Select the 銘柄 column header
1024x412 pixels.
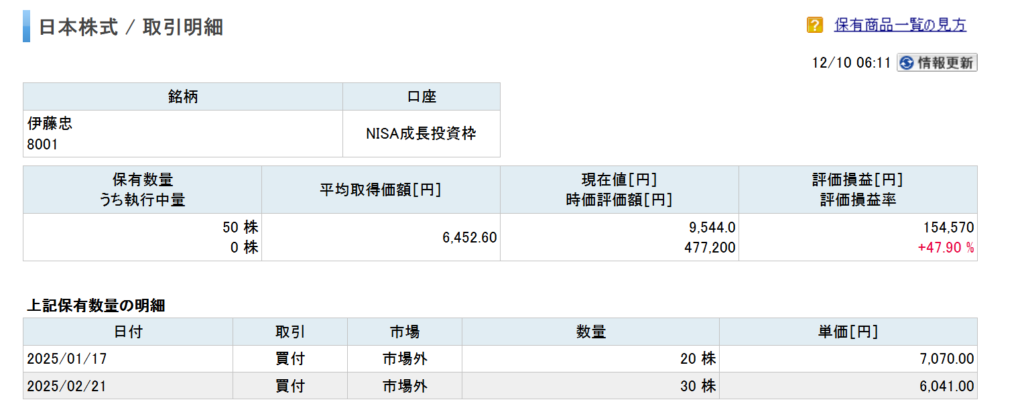pyautogui.click(x=183, y=97)
